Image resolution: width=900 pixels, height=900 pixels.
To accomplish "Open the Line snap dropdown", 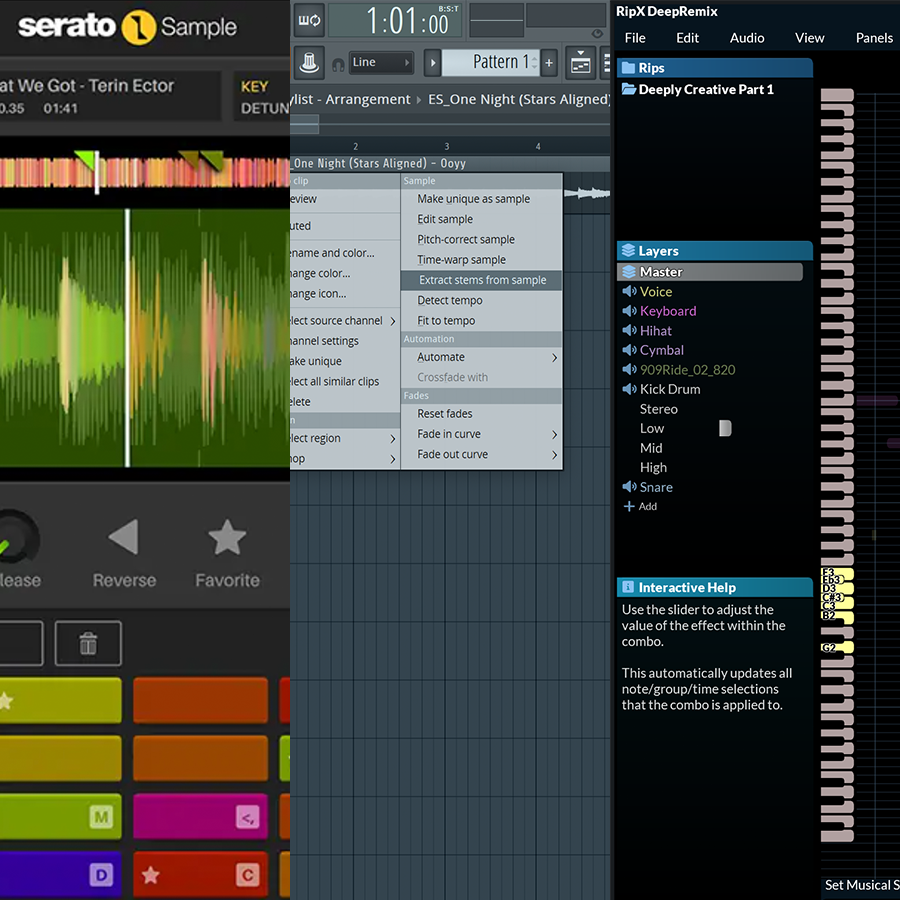I will tap(380, 62).
